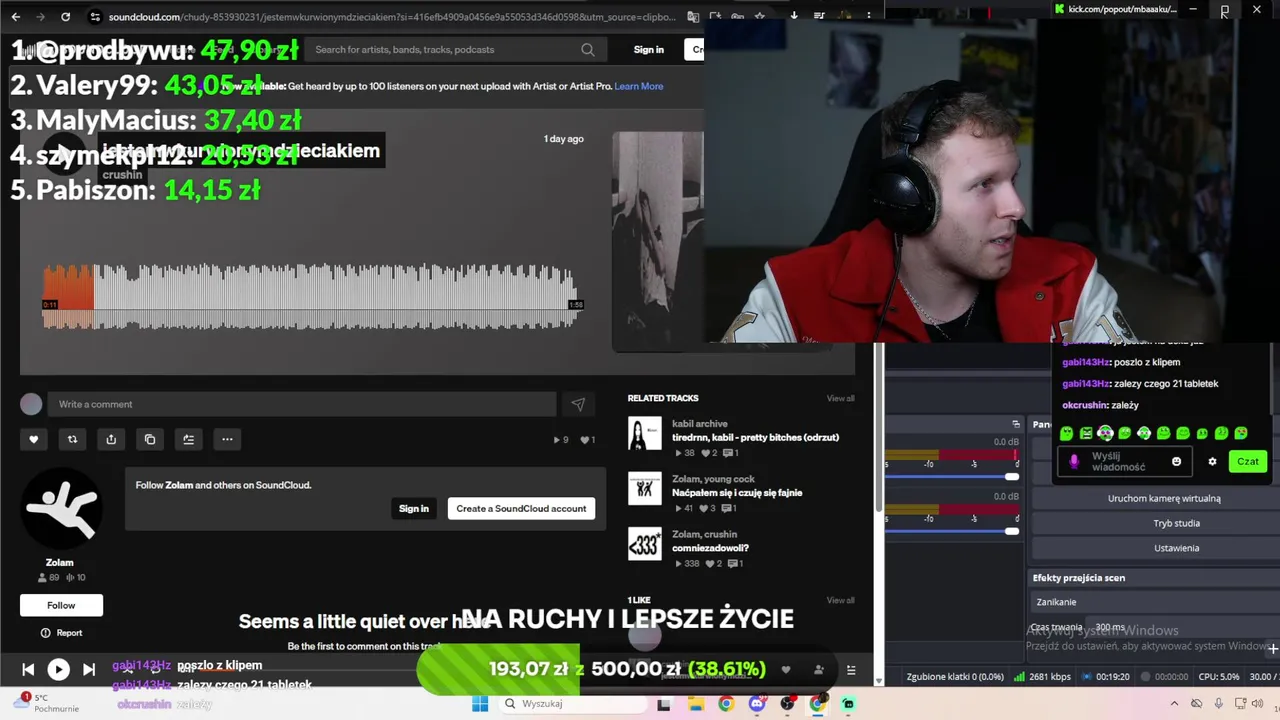The image size is (1280, 720).
Task: Open the Zolam profile avatar
Action: pos(61,509)
